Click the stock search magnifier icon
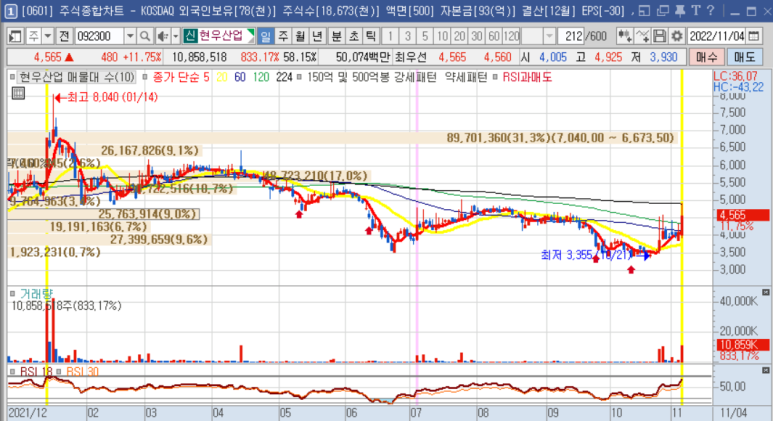The image size is (773, 421). 145,35
